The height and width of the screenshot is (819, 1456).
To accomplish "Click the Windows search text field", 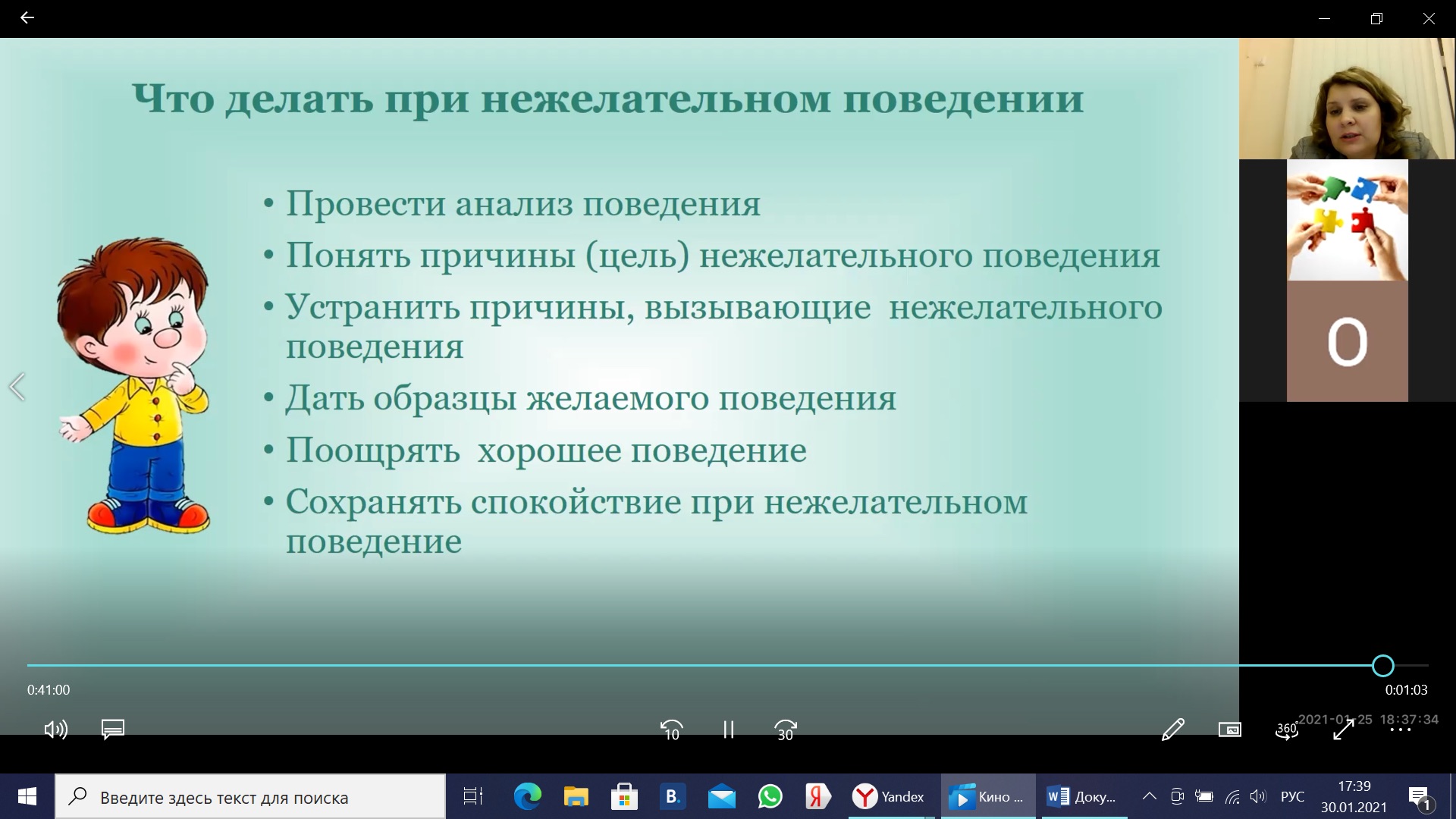I will coord(250,796).
